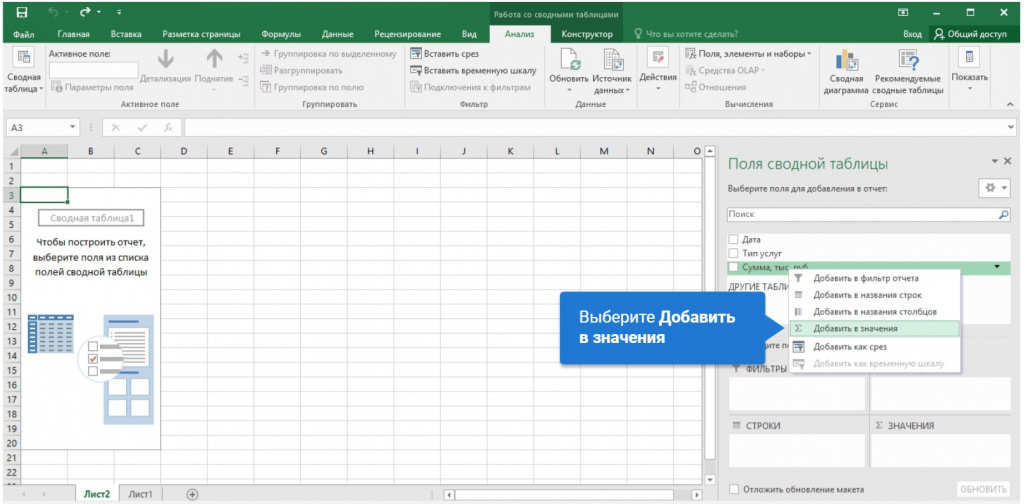Toggle Отложить обновление макета checkbox
This screenshot has height=504, width=1024.
(734, 489)
